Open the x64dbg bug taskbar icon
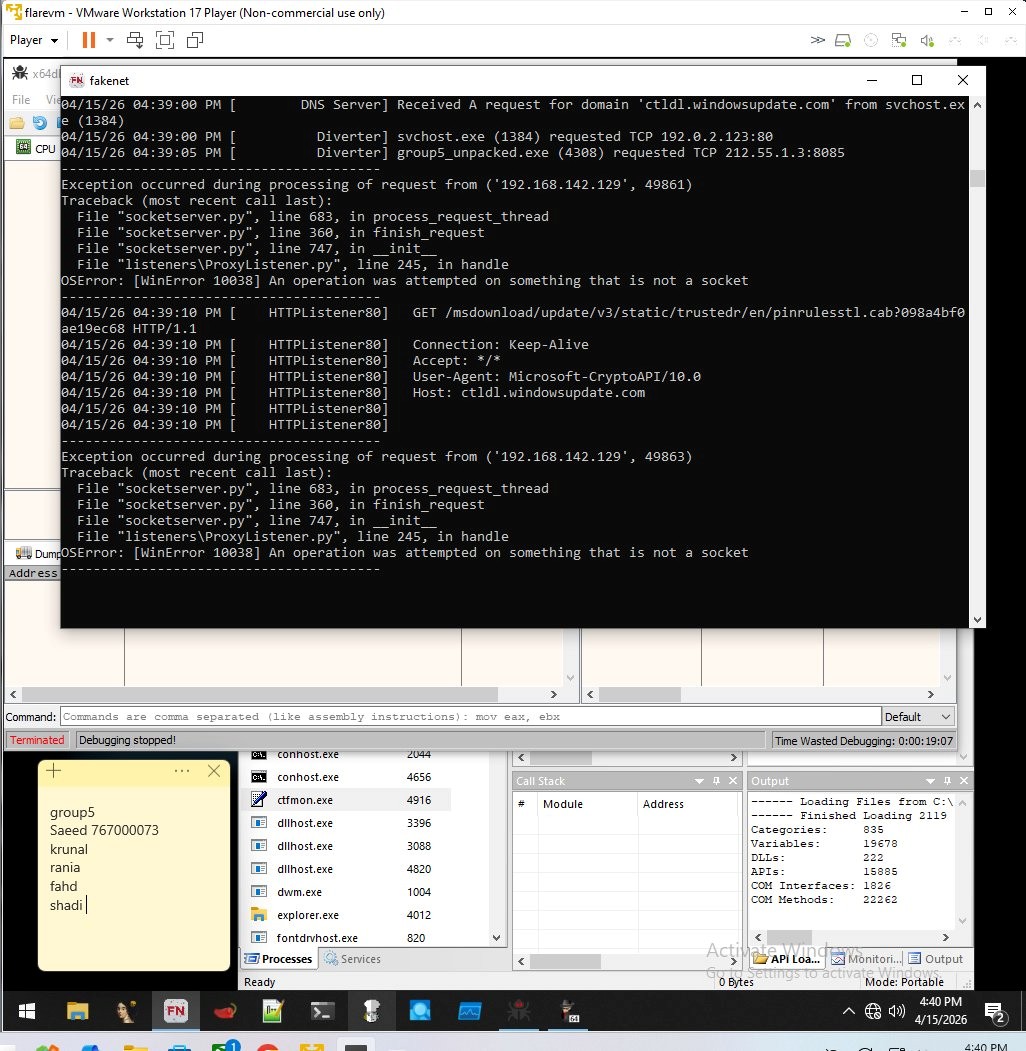The image size is (1026, 1051). point(519,1011)
